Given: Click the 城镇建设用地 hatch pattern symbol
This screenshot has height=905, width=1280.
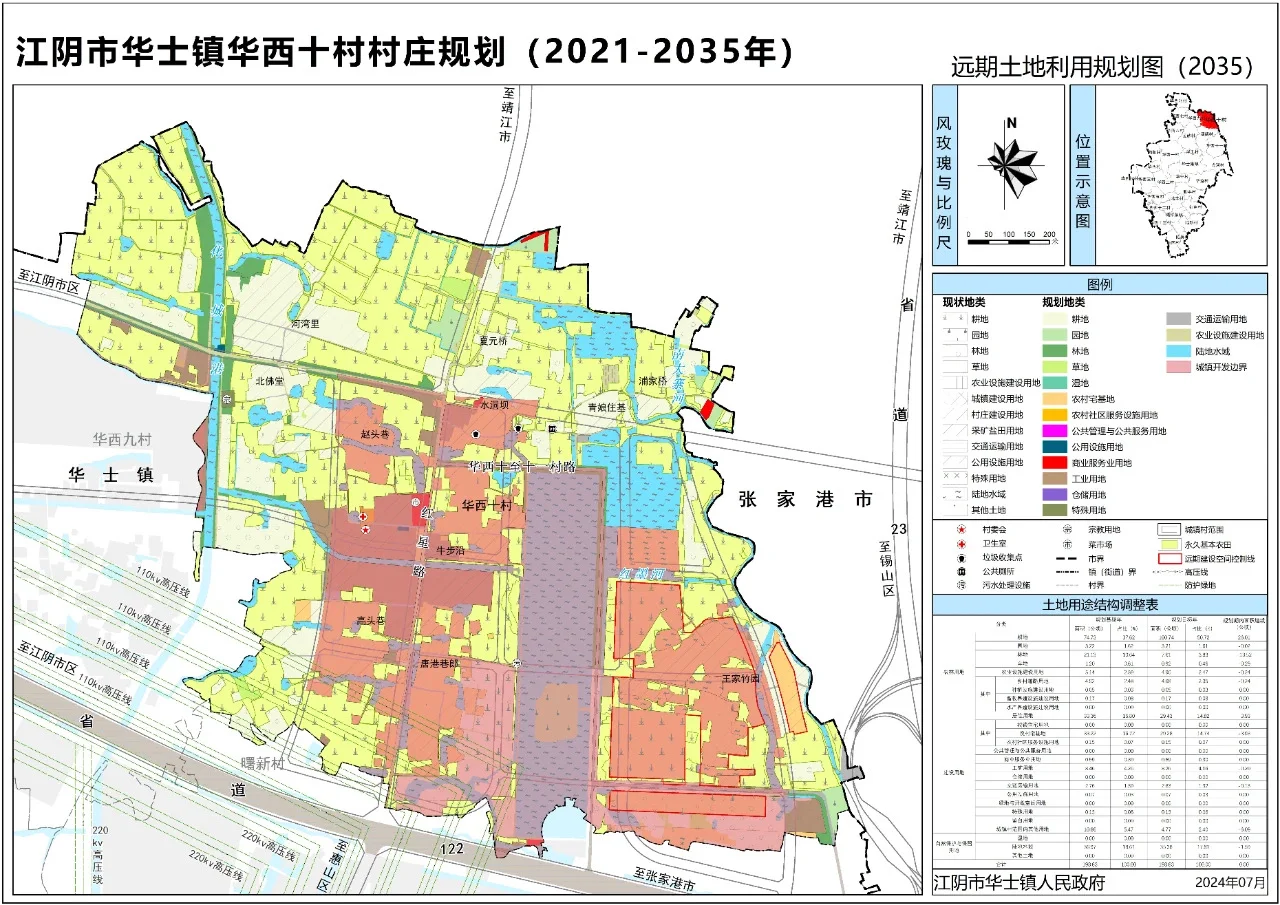Looking at the screenshot, I should 955,399.
